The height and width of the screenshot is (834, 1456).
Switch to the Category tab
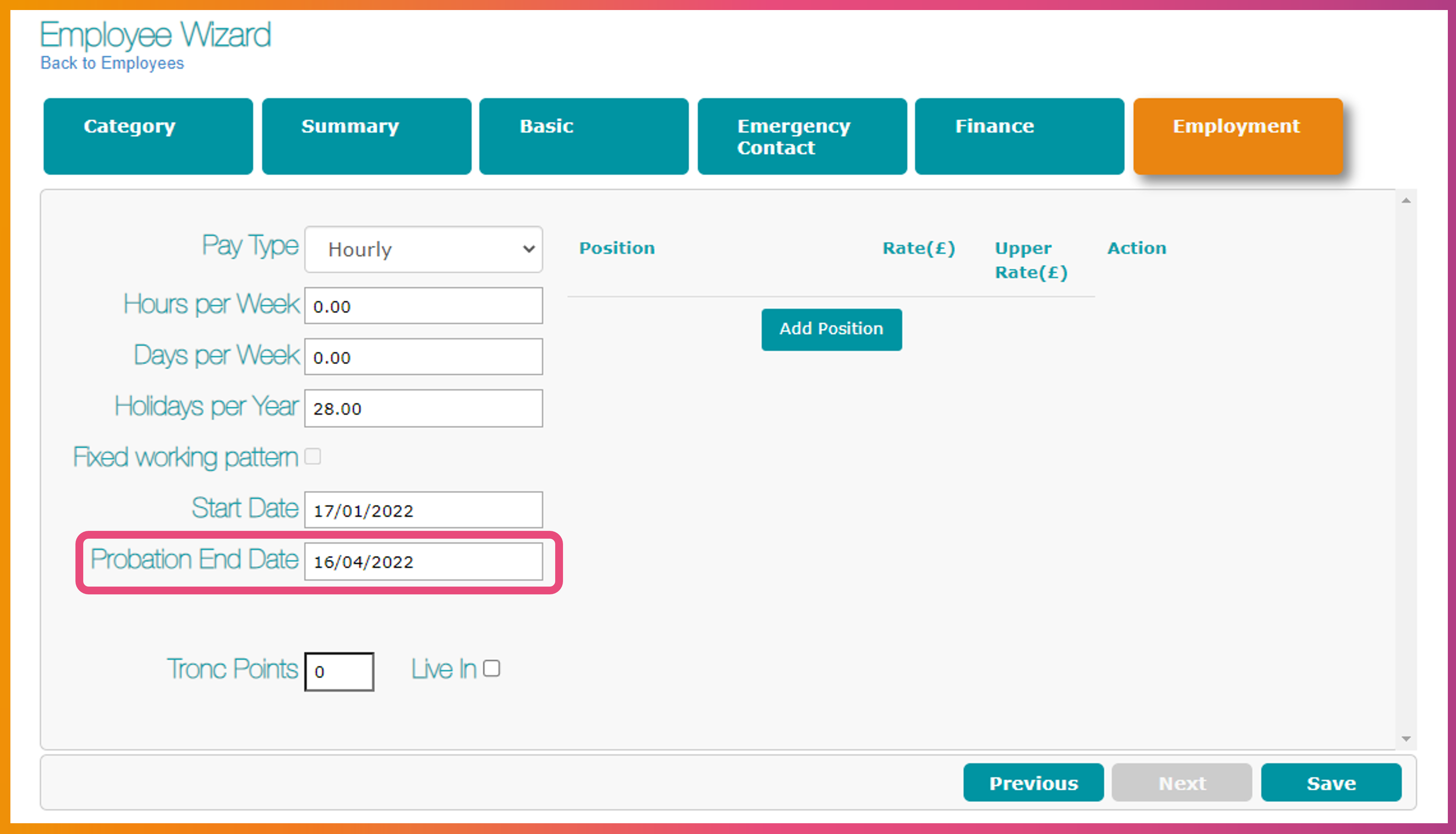click(x=148, y=136)
